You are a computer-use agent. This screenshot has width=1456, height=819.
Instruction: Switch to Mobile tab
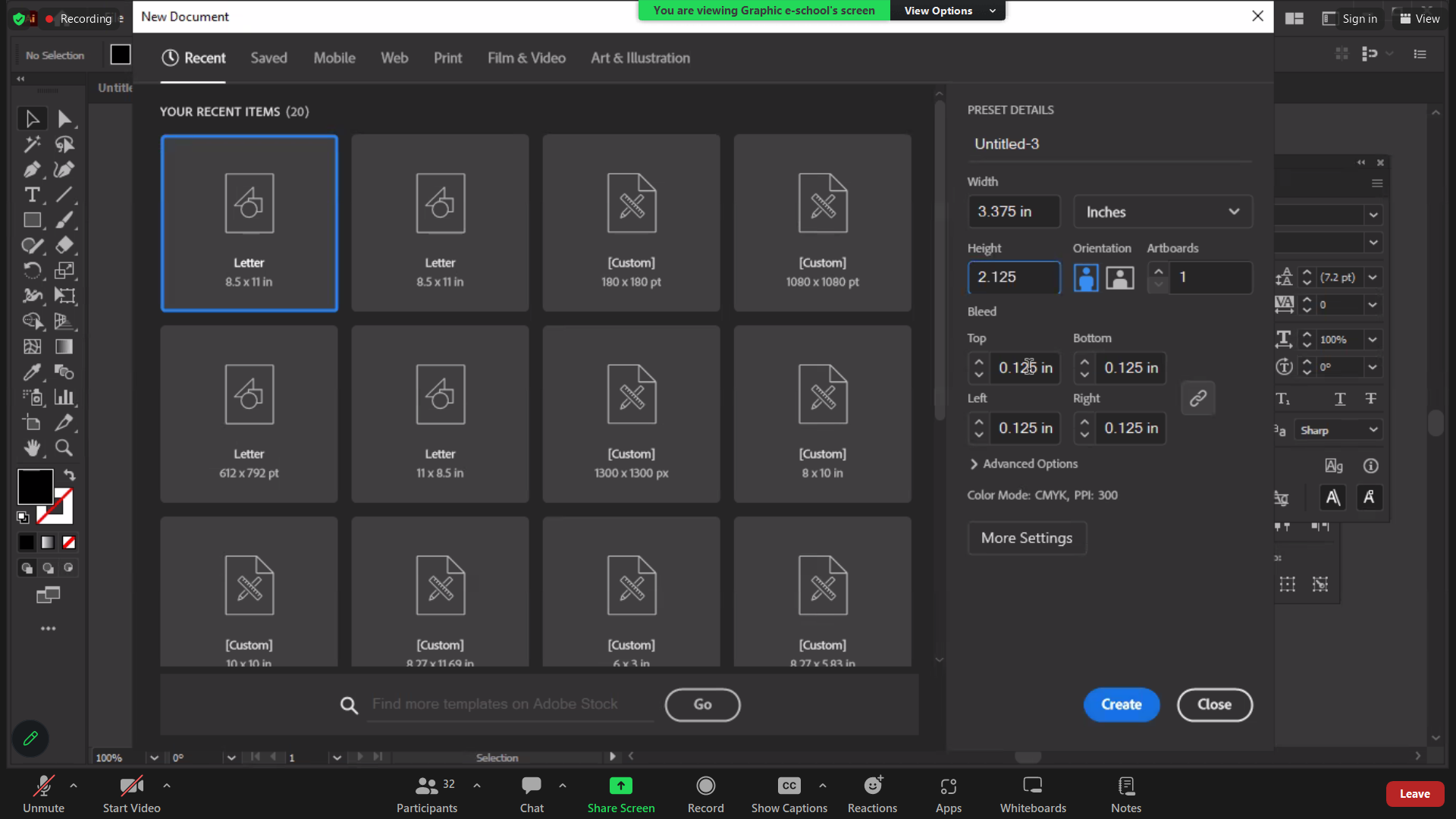[x=334, y=58]
